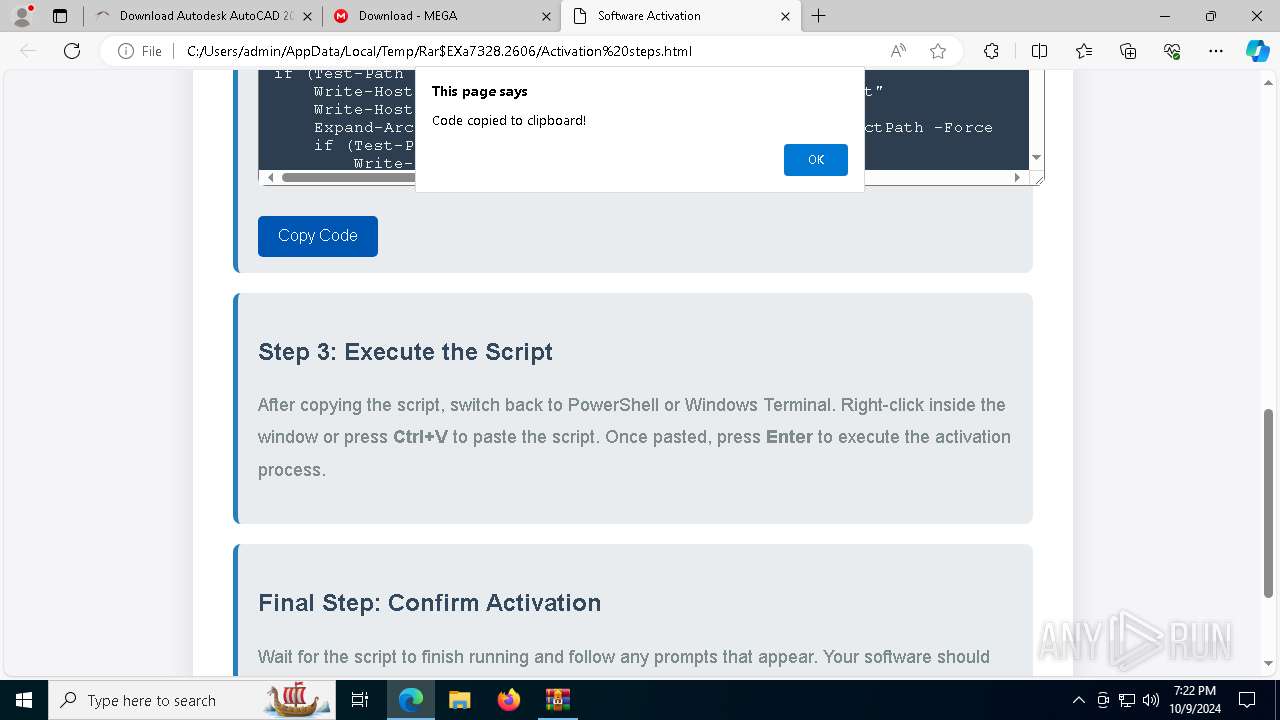Open File Explorer from taskbar
This screenshot has height=720, width=1280.
[459, 700]
